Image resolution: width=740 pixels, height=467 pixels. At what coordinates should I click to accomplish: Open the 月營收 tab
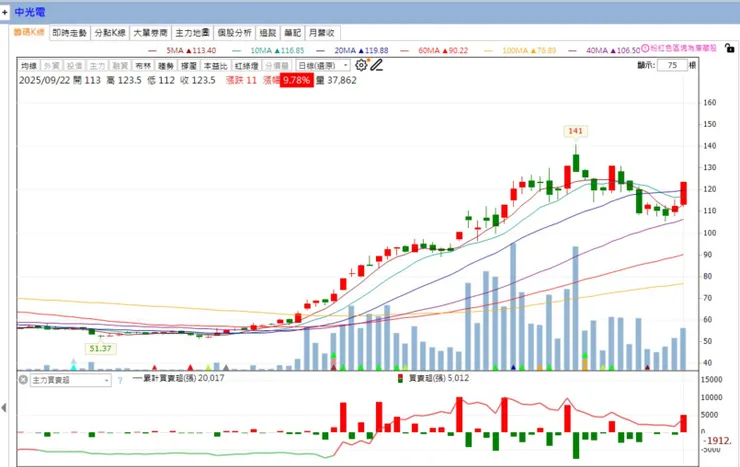point(322,33)
